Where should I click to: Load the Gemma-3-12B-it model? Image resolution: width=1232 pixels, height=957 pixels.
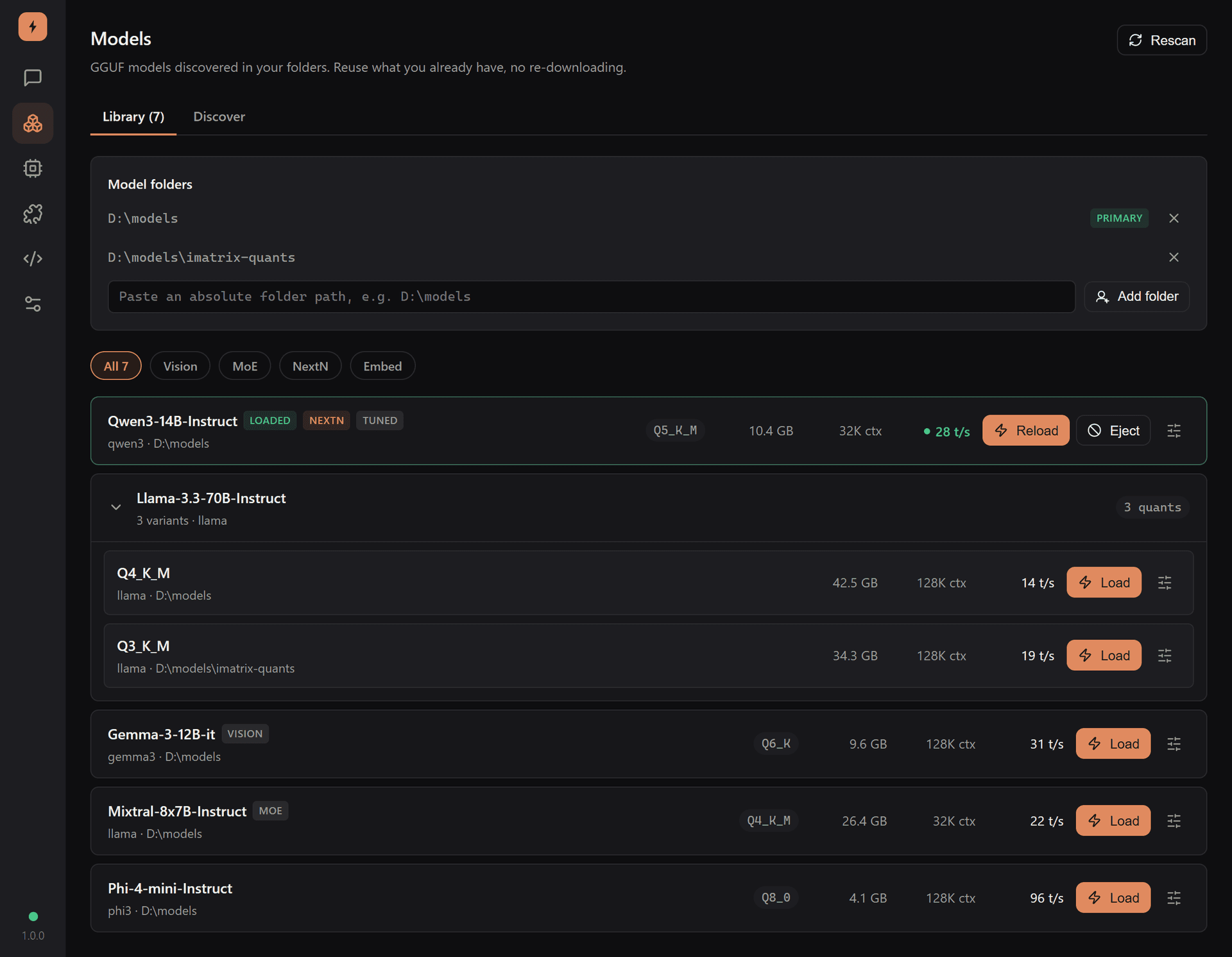(x=1113, y=743)
